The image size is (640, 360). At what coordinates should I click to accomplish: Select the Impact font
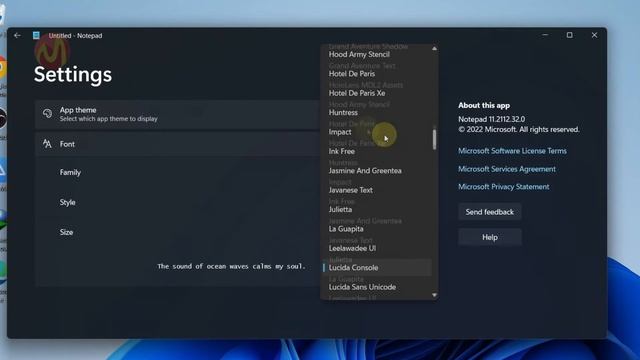pos(340,132)
